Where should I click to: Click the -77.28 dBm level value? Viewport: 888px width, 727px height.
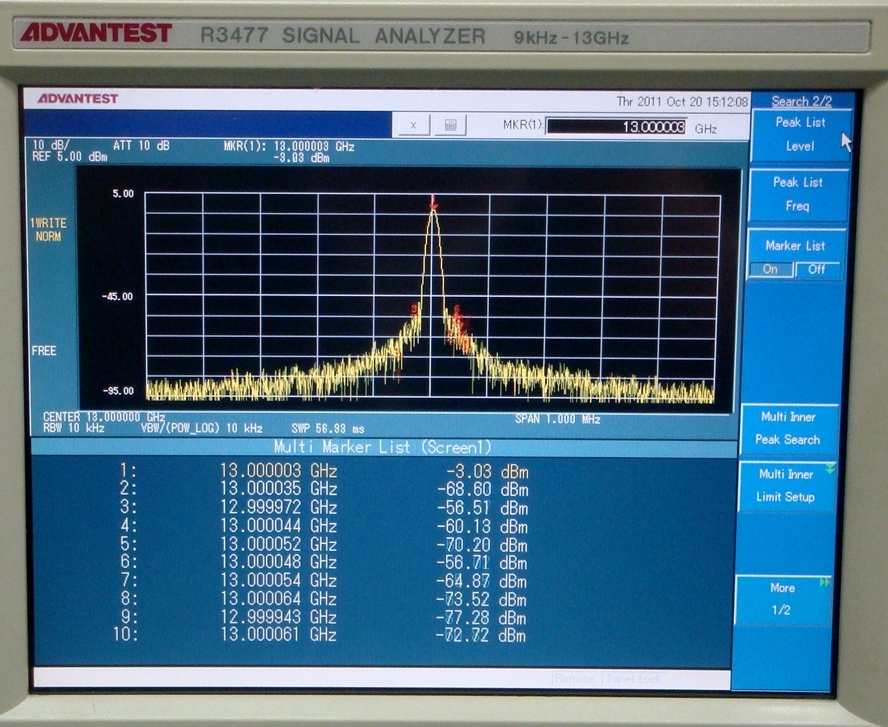click(483, 618)
